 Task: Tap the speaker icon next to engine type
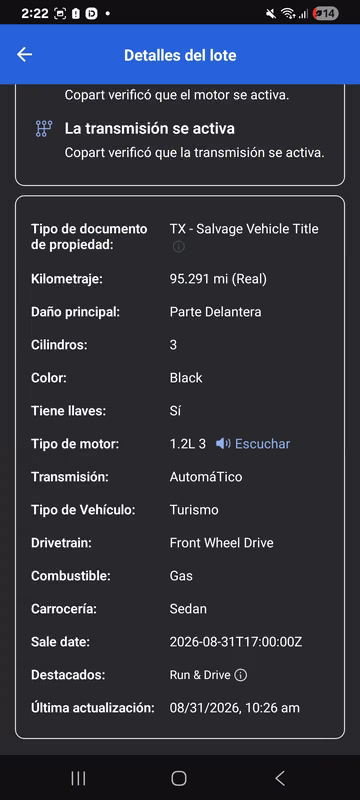[223, 444]
